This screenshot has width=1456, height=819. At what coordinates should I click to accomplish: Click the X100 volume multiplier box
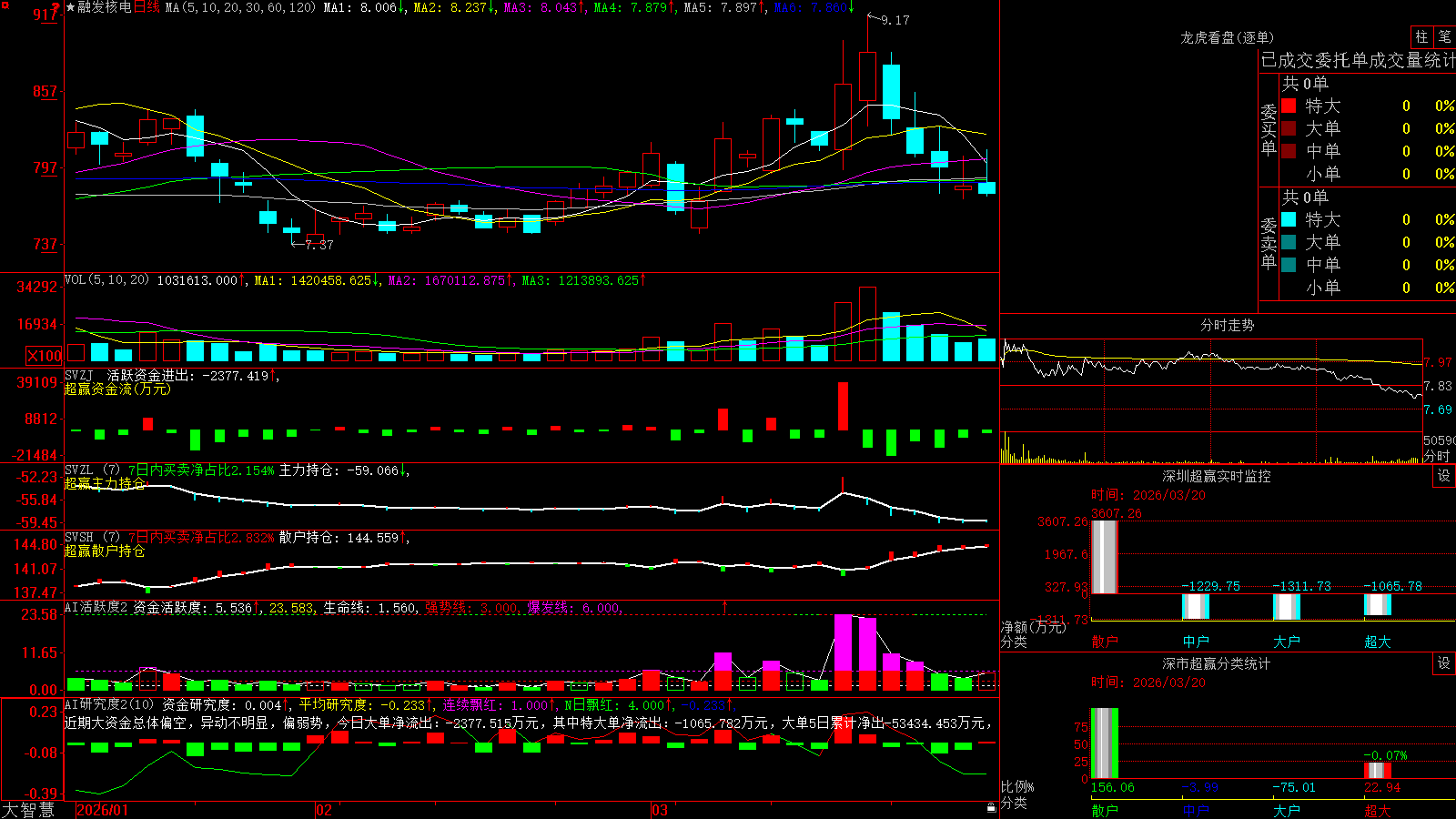44,356
